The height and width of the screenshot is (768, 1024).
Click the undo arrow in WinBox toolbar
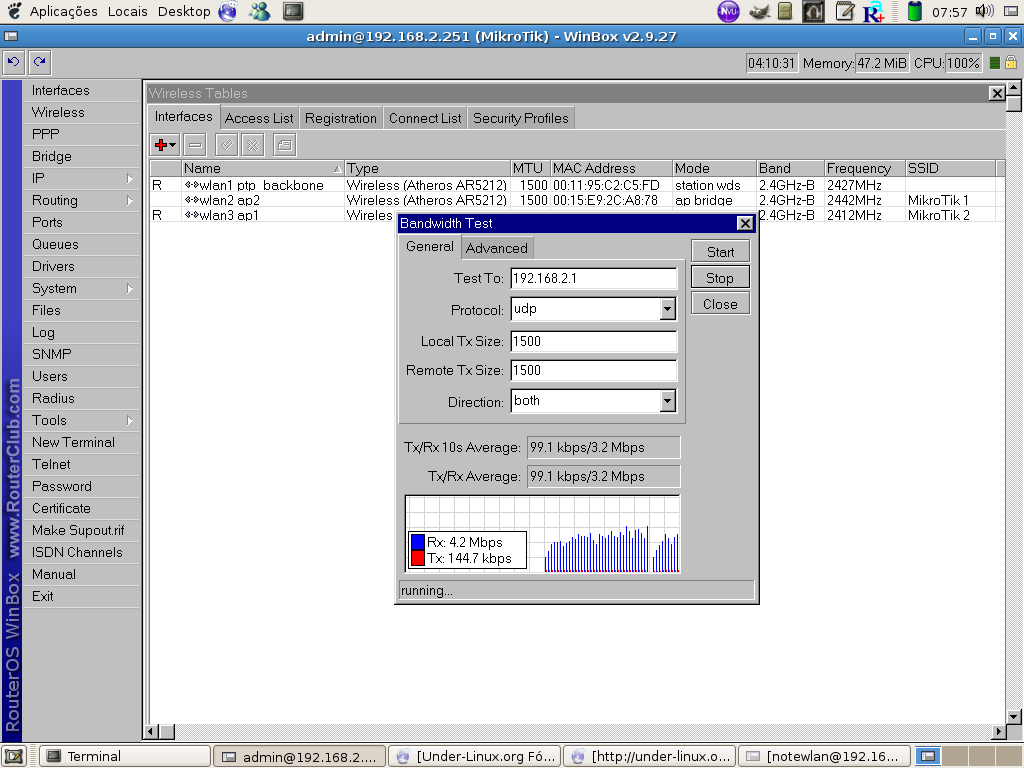point(13,62)
